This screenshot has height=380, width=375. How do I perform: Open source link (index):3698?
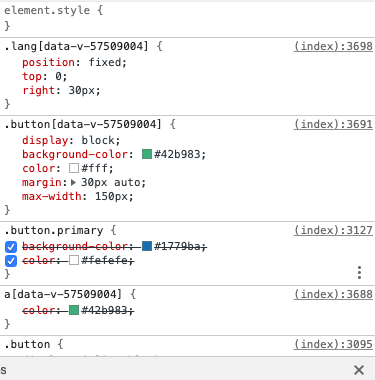tap(333, 46)
